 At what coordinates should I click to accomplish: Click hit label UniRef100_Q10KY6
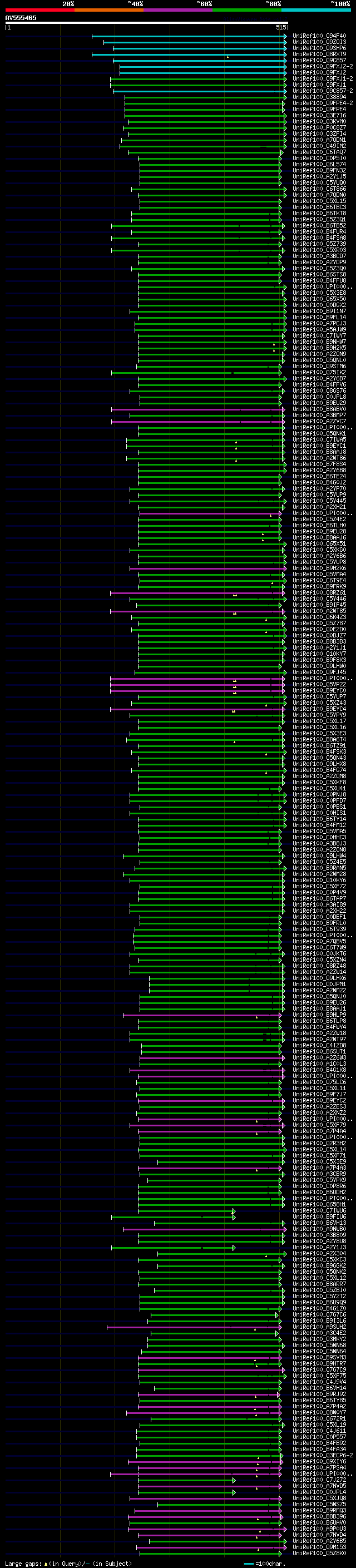tap(319, 880)
